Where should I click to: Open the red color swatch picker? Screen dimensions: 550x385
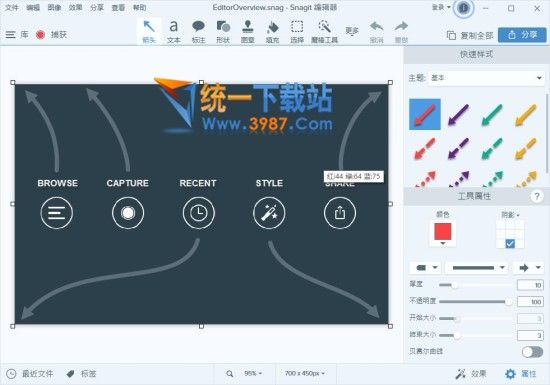[x=443, y=233]
